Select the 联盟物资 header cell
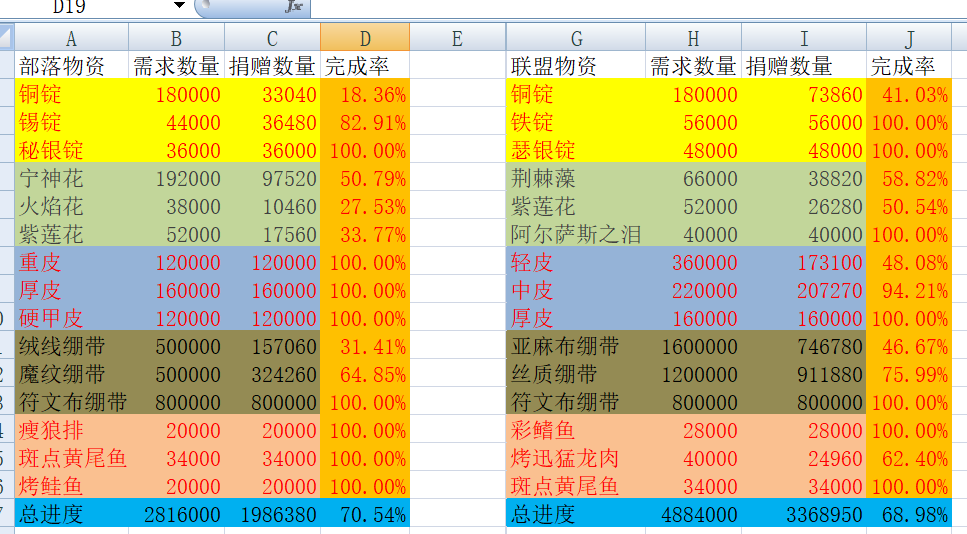 [x=576, y=66]
